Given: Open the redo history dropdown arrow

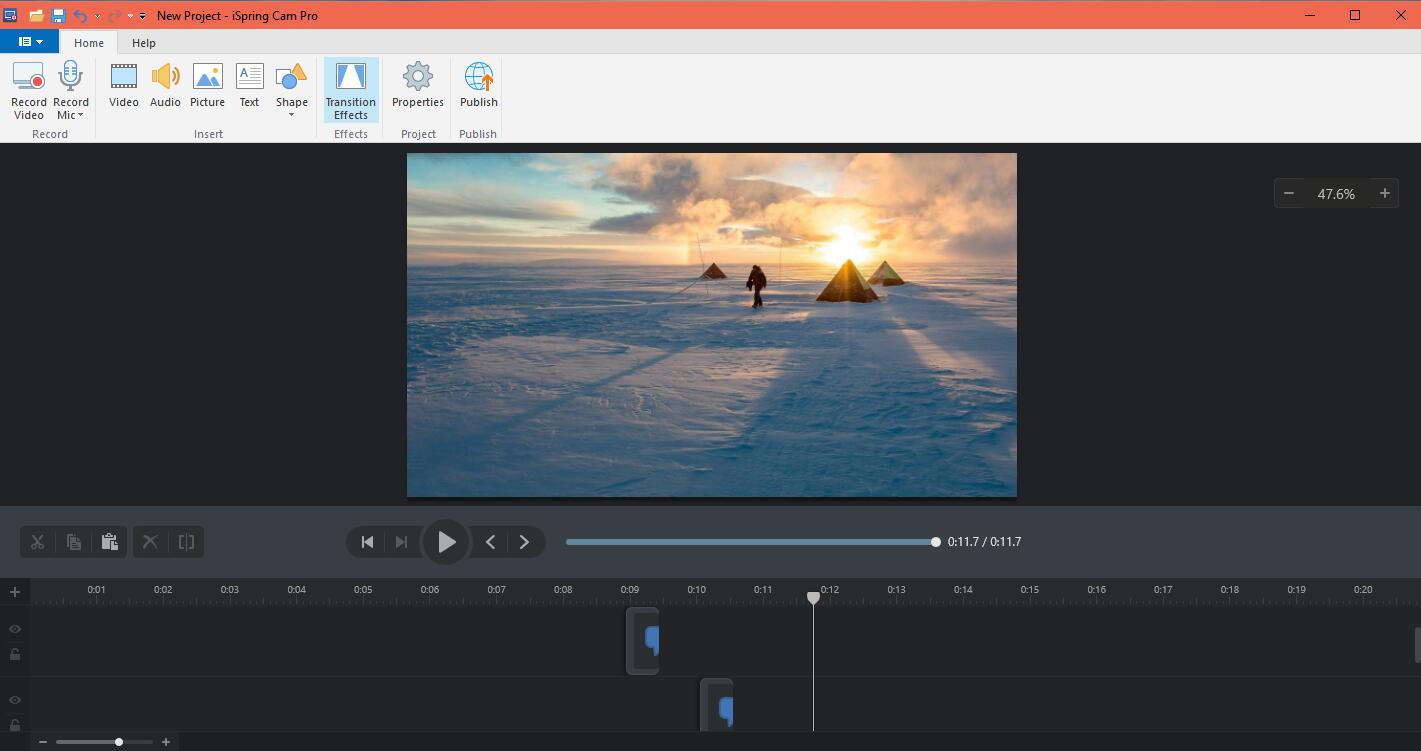Looking at the screenshot, I should 130,16.
